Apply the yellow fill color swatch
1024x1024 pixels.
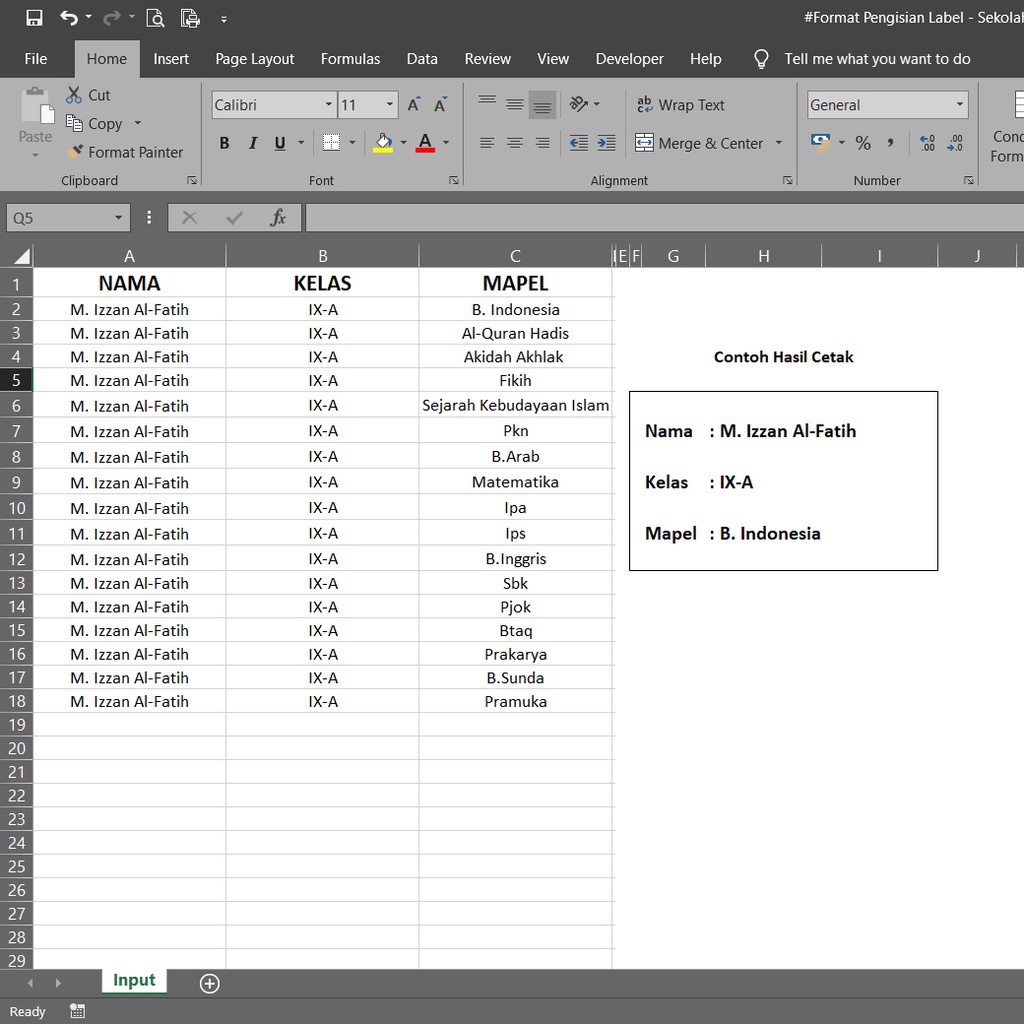(x=383, y=143)
